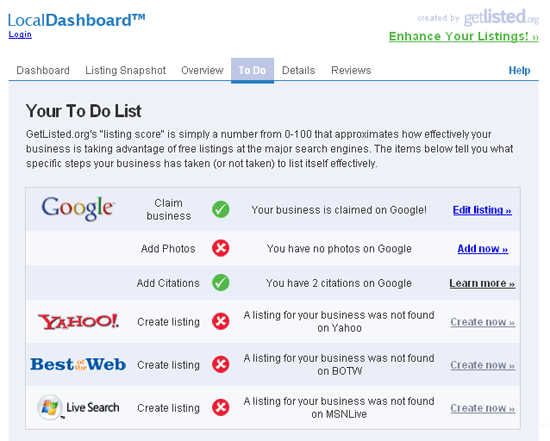This screenshot has height=441, width=550.
Task: Select the Details tab
Action: [299, 70]
